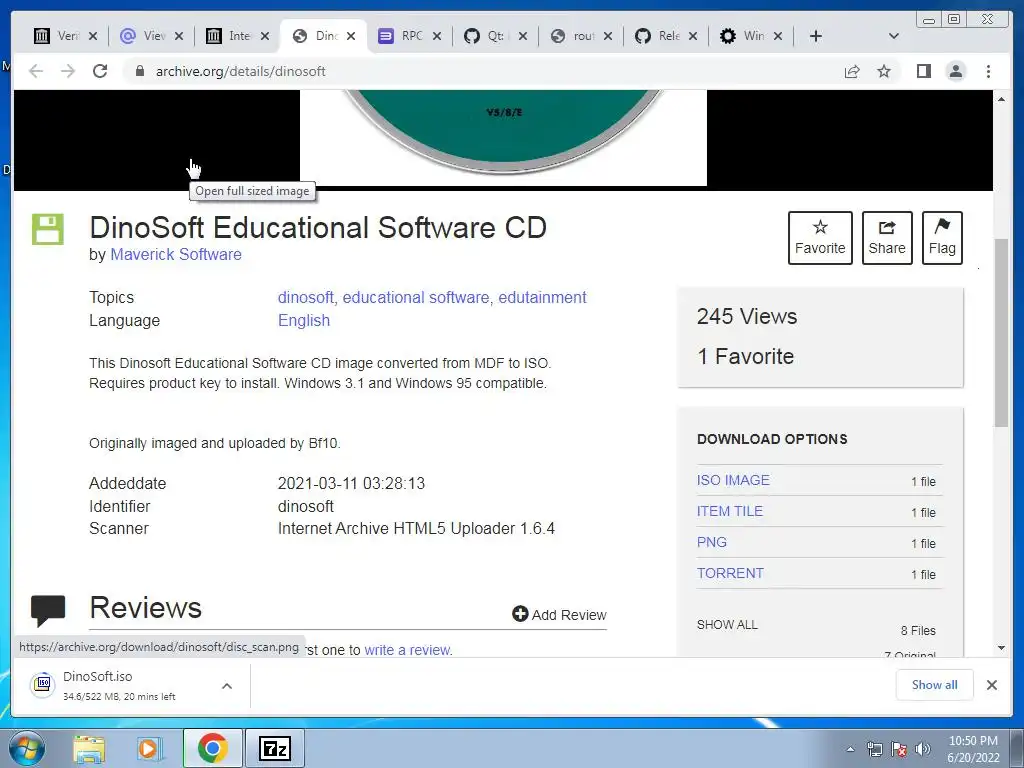Open the educational software topic link
The image size is (1024, 768).
click(416, 297)
